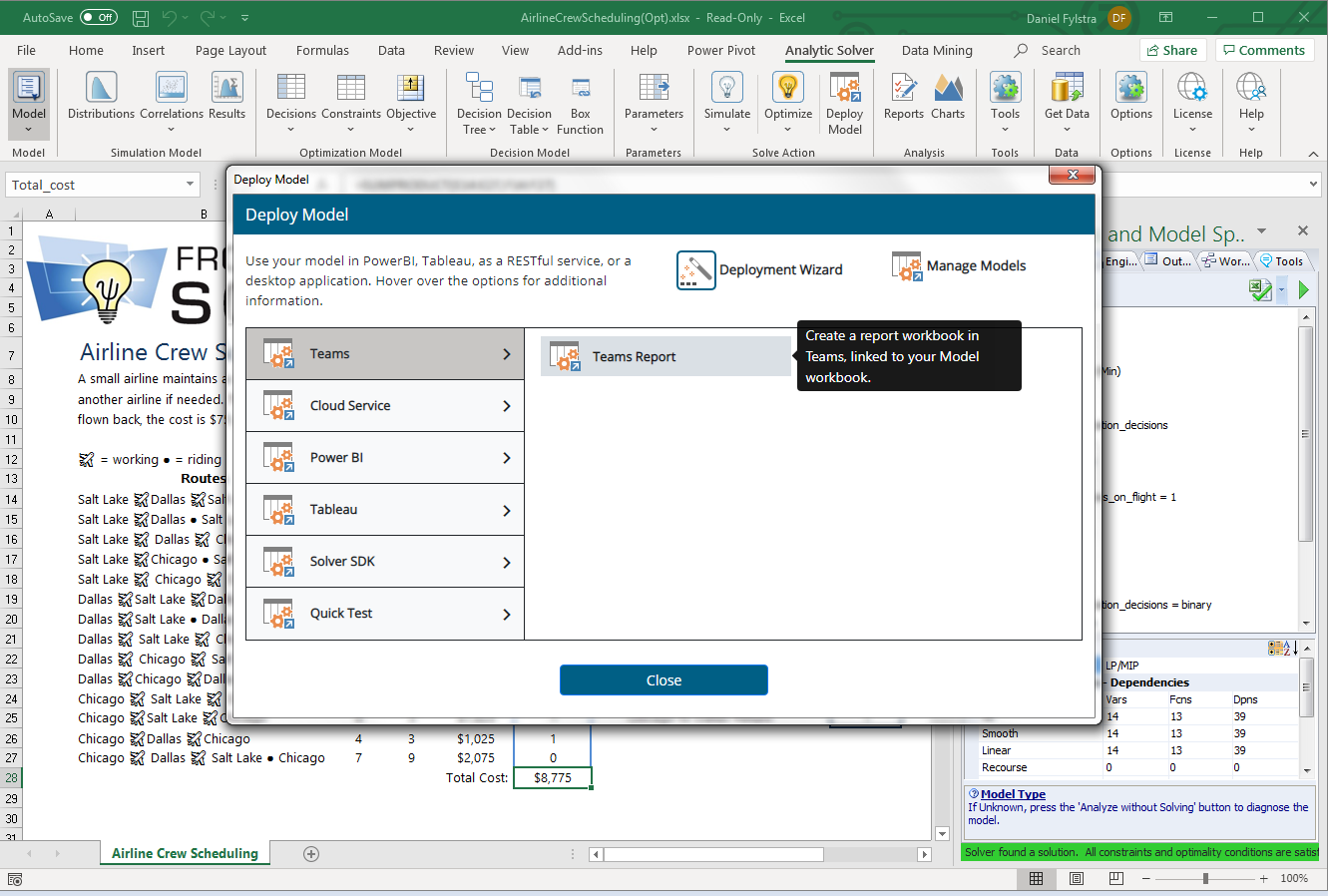Click the Optimize lightbulb icon

(x=788, y=90)
